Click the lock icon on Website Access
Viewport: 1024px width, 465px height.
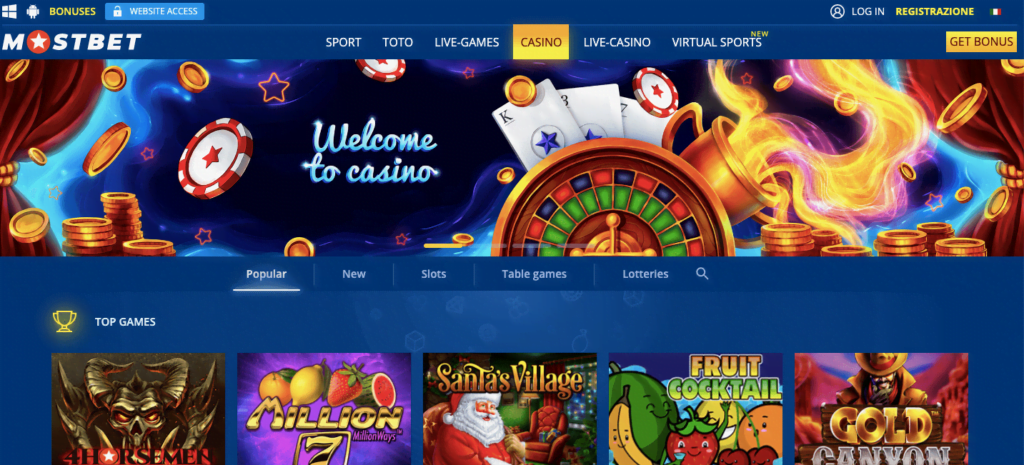118,11
